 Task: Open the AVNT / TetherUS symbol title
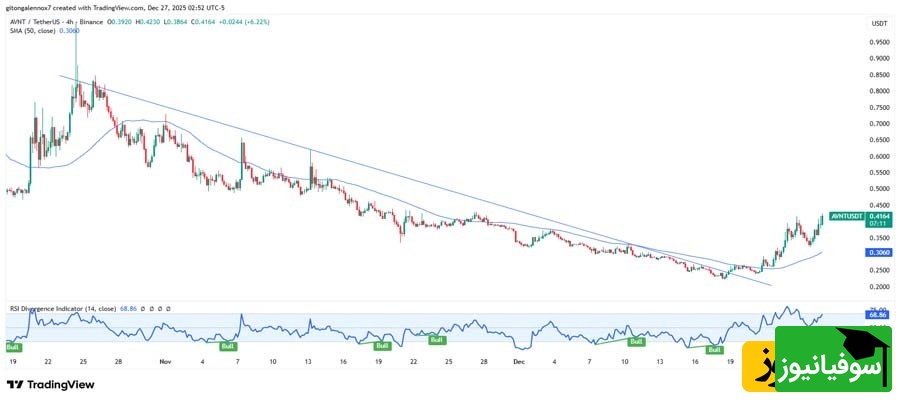coord(35,21)
